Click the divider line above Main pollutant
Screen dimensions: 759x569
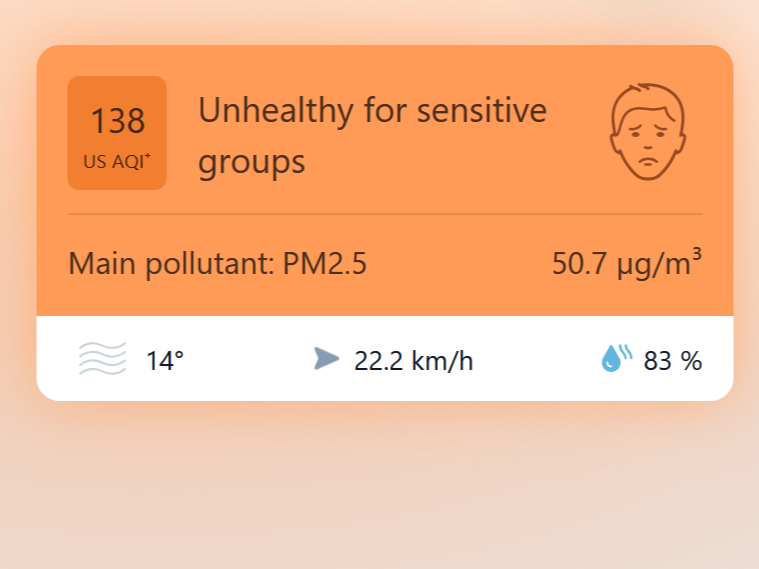pyautogui.click(x=385, y=214)
